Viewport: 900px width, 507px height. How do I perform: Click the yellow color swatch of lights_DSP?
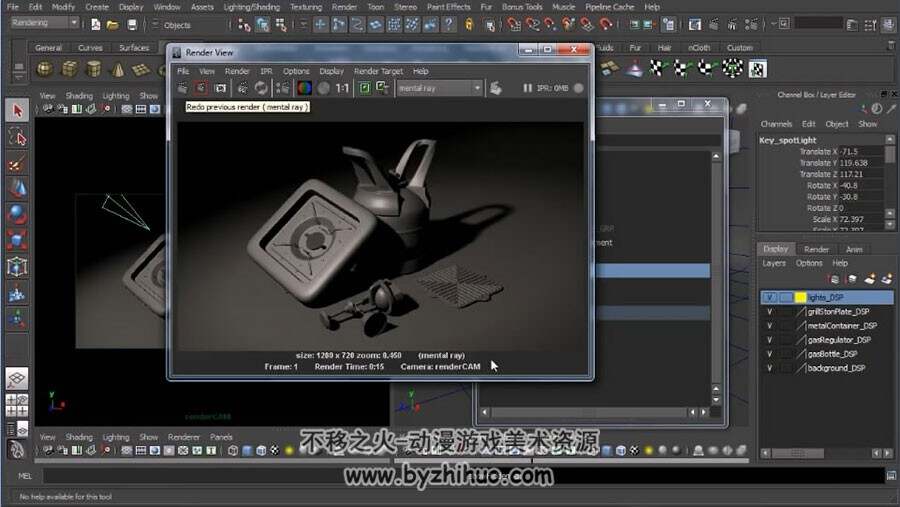(x=800, y=297)
